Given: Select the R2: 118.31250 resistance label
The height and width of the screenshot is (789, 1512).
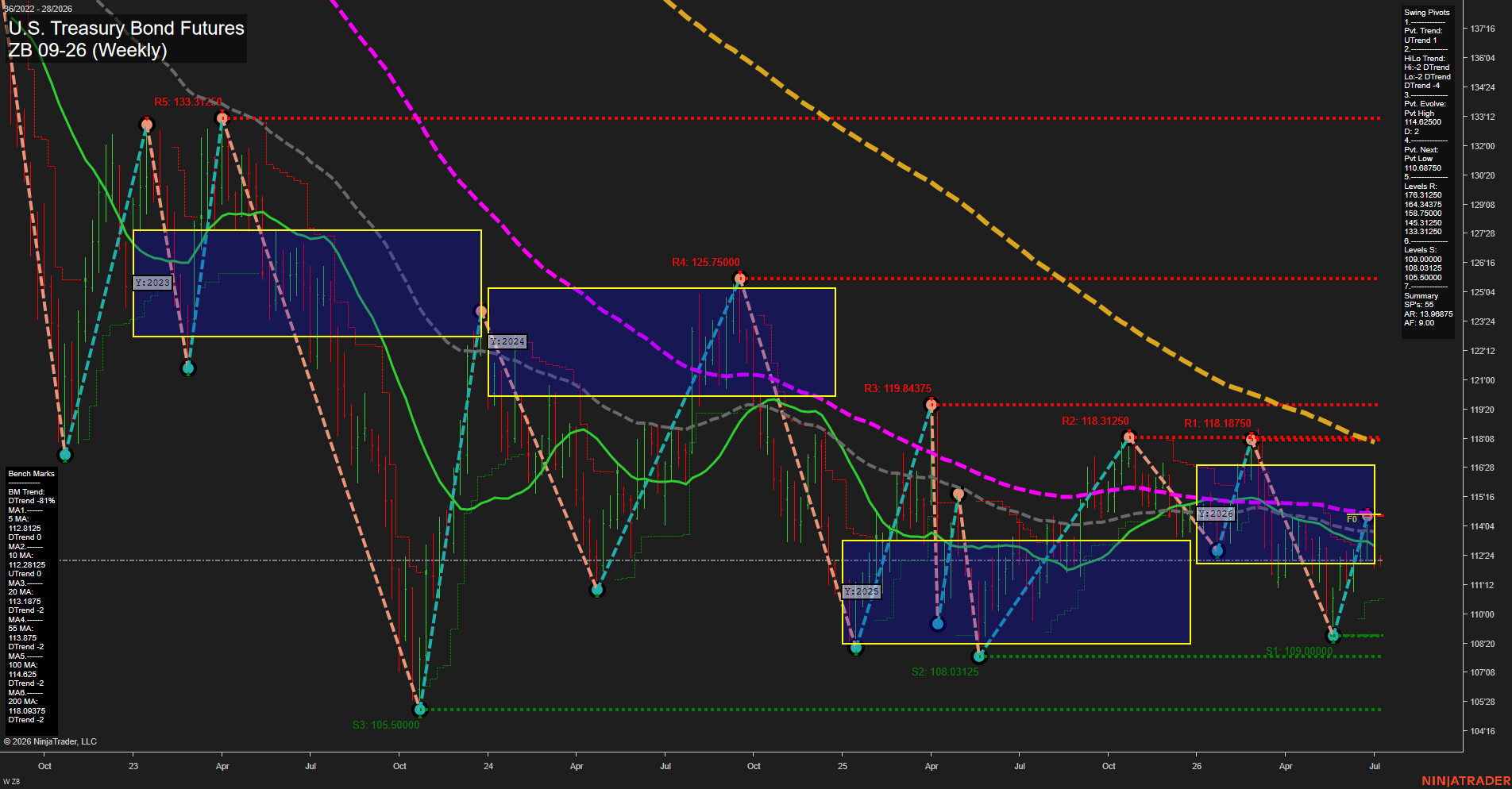Looking at the screenshot, I should [1095, 421].
